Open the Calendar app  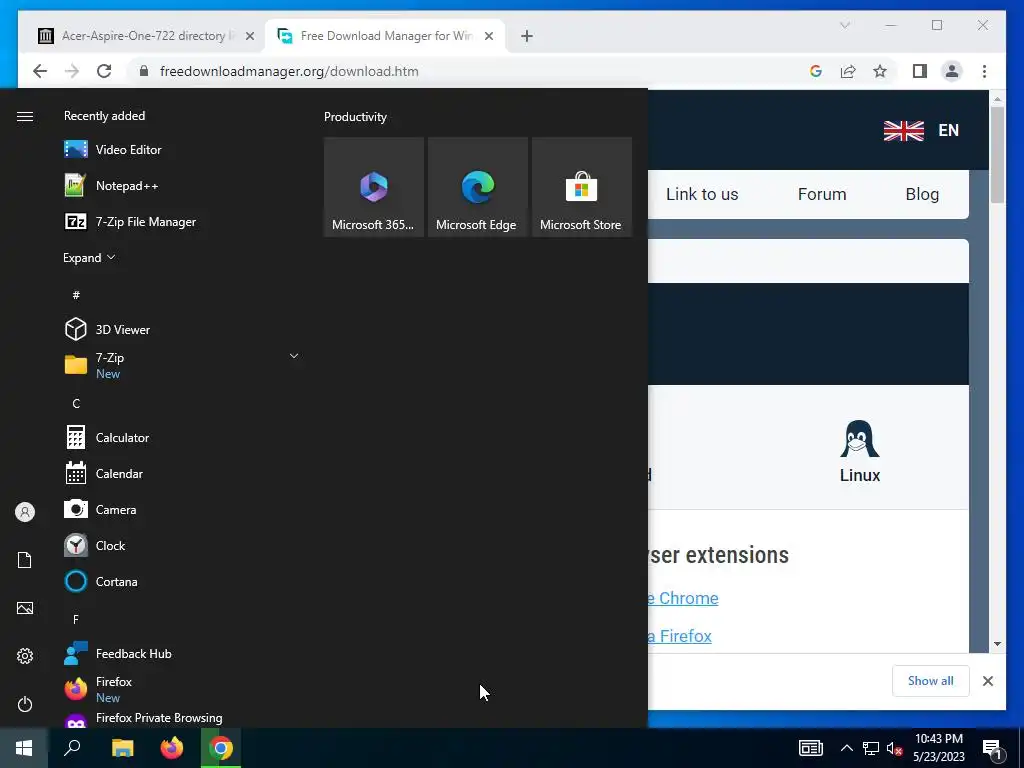pyautogui.click(x=181, y=473)
